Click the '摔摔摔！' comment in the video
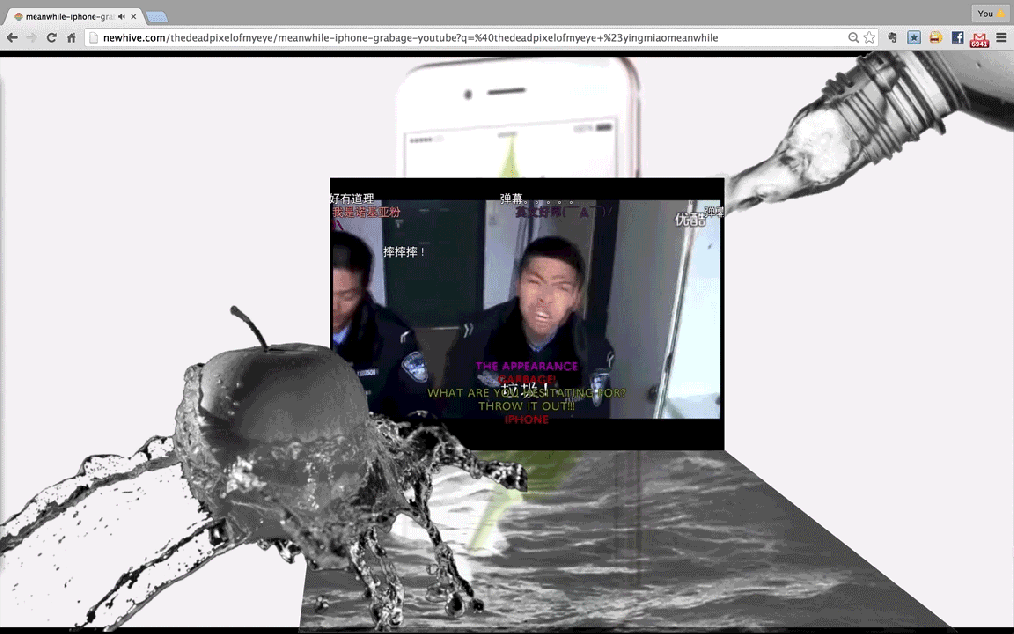Viewport: 1014px width, 634px height. tap(404, 252)
